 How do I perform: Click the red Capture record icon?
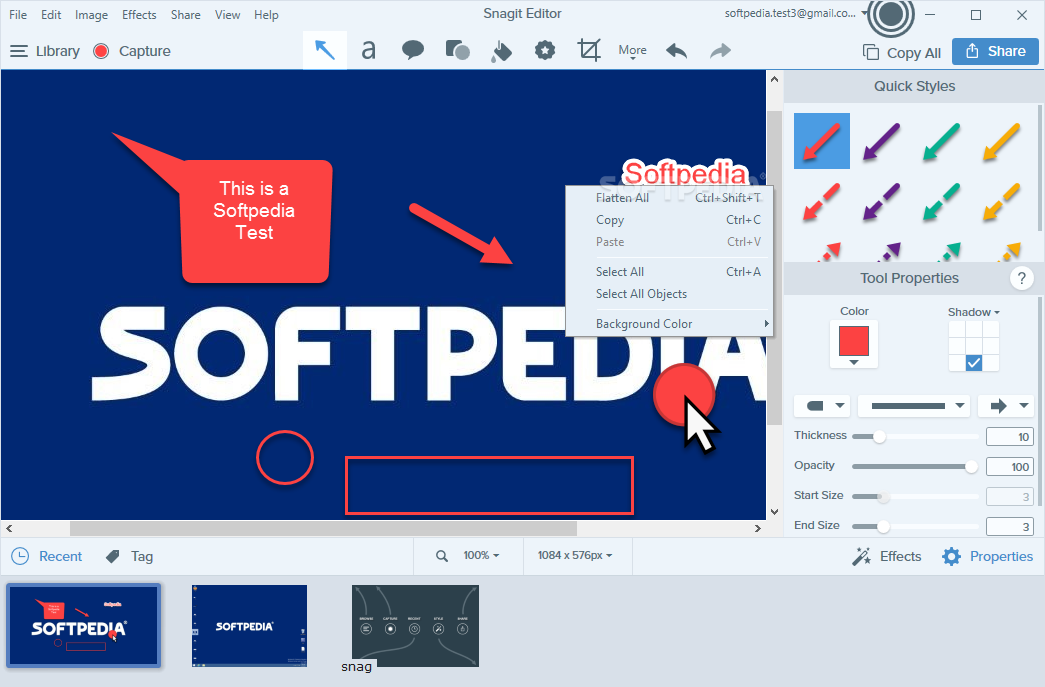101,51
